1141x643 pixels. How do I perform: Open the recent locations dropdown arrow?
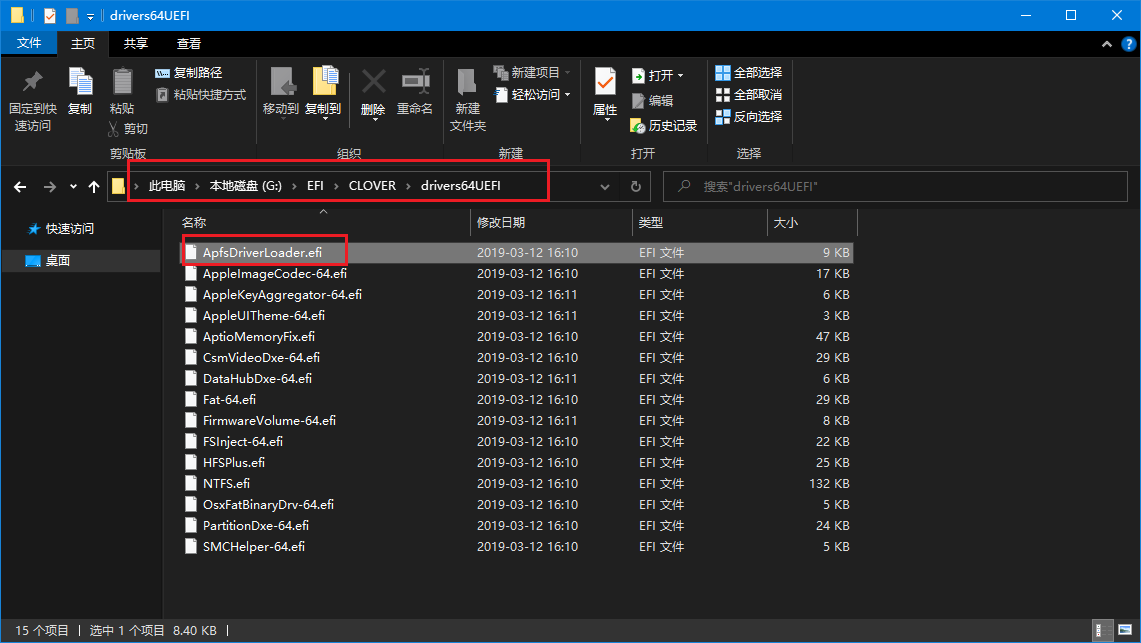pyautogui.click(x=73, y=187)
